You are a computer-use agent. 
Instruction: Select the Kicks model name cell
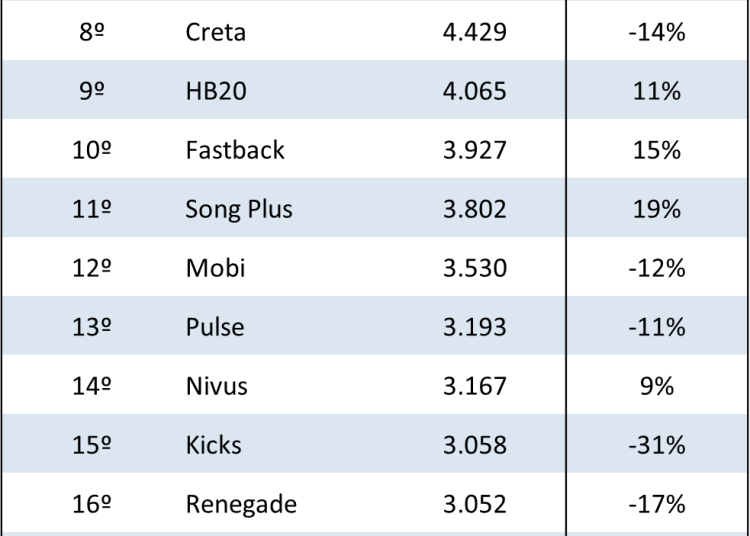pos(213,443)
